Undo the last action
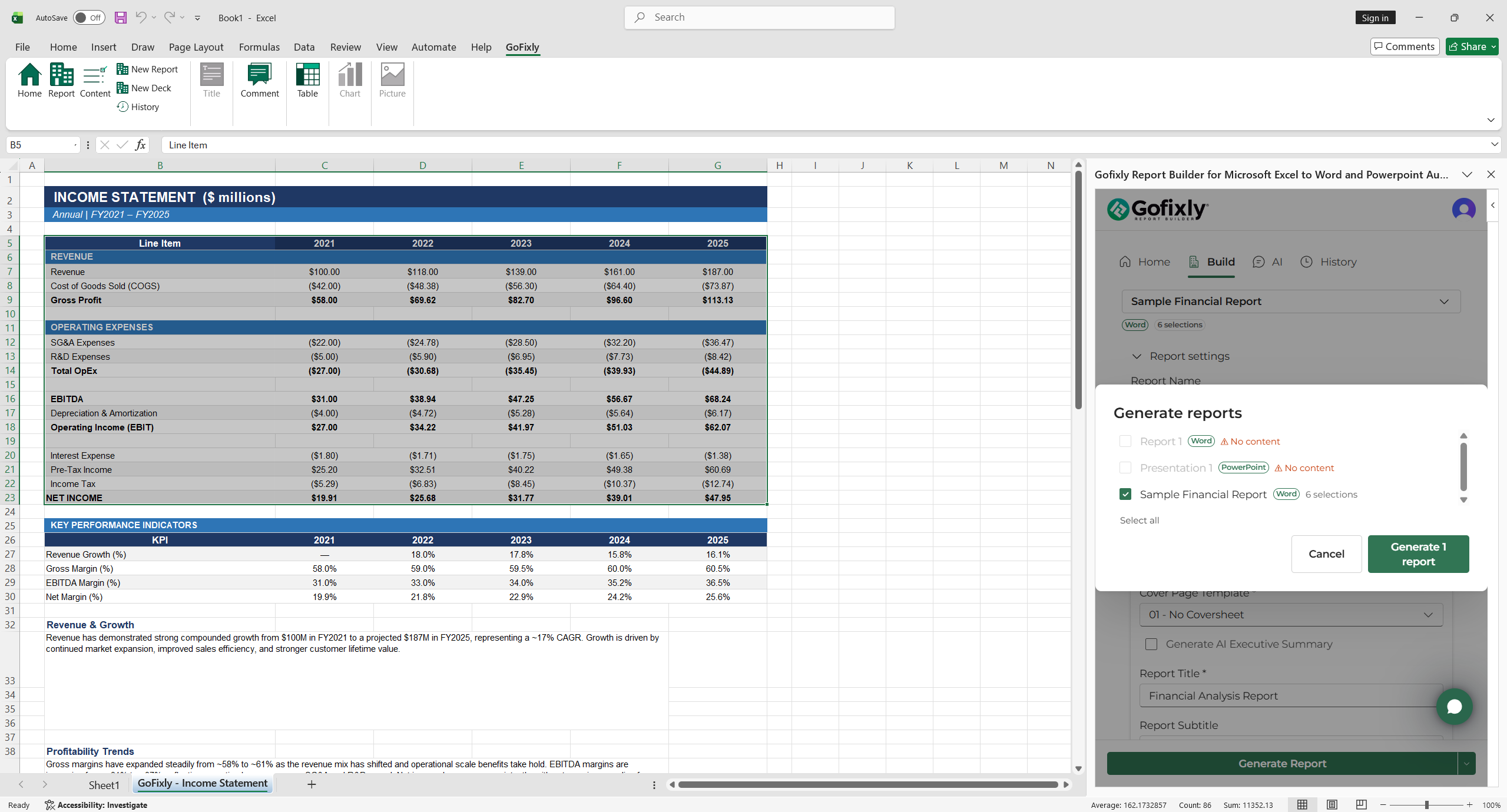 click(141, 18)
